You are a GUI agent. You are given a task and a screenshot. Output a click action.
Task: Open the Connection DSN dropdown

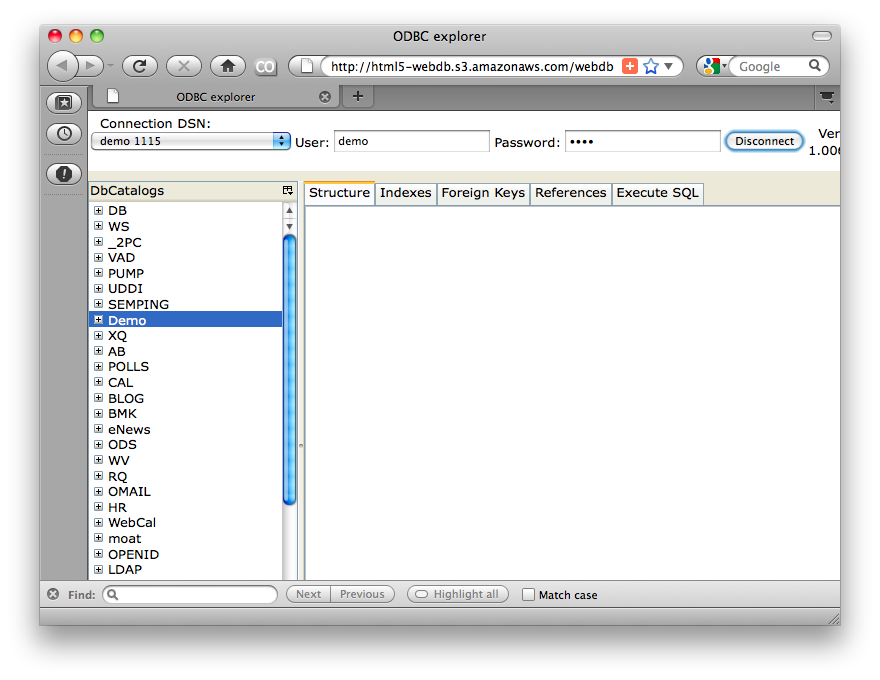281,141
